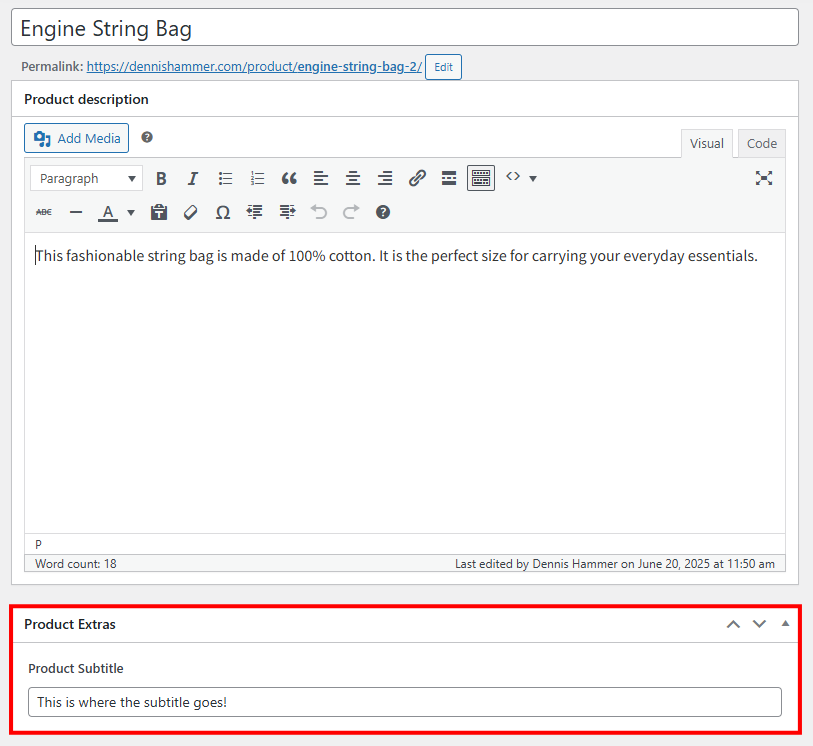Insert the Read More tag
Viewport: 813px width, 746px height.
click(x=449, y=177)
